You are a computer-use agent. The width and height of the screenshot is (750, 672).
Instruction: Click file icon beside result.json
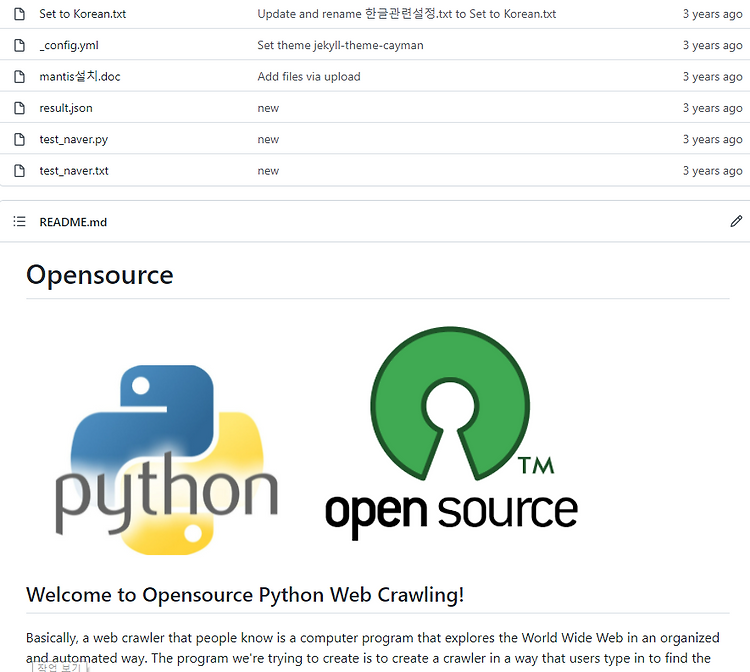(20, 108)
